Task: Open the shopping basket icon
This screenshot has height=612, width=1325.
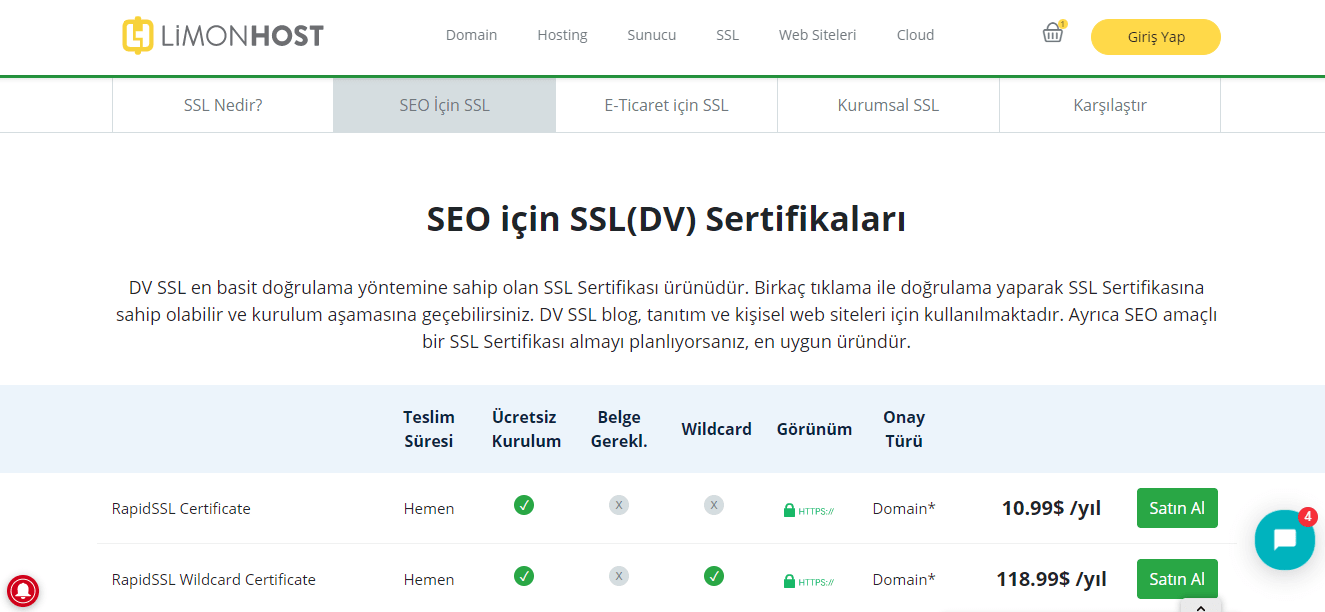Action: 1053,34
